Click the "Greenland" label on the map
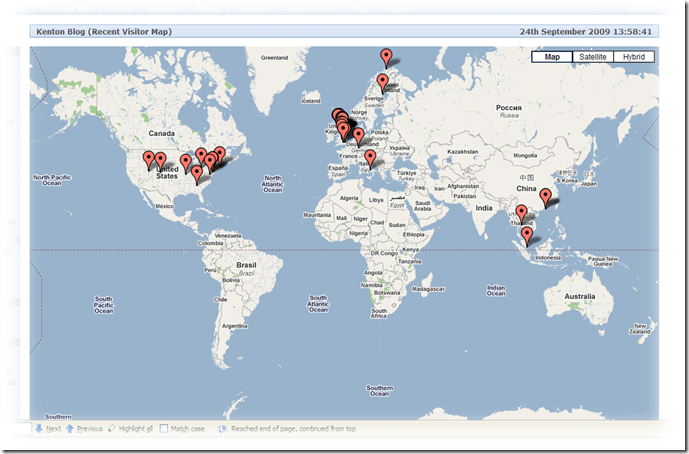689x454 pixels. (x=274, y=58)
